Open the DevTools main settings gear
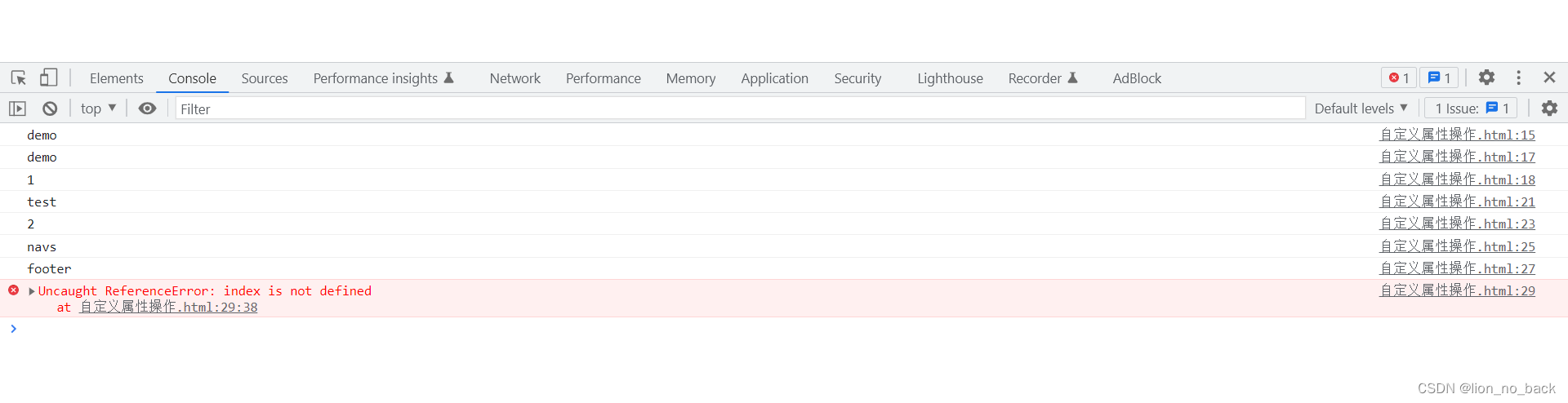 (x=1486, y=77)
